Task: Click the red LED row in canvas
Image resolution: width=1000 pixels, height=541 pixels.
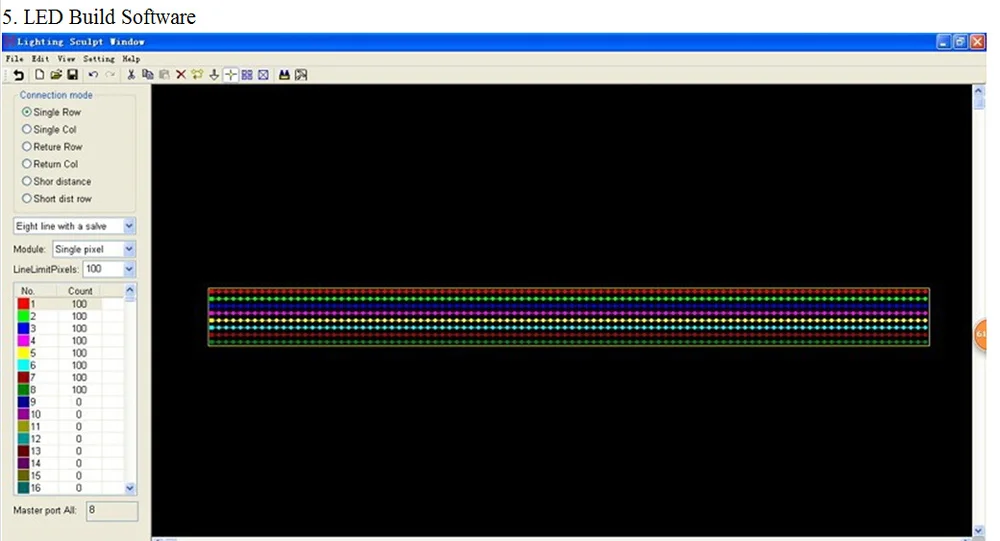Action: [x=568, y=292]
